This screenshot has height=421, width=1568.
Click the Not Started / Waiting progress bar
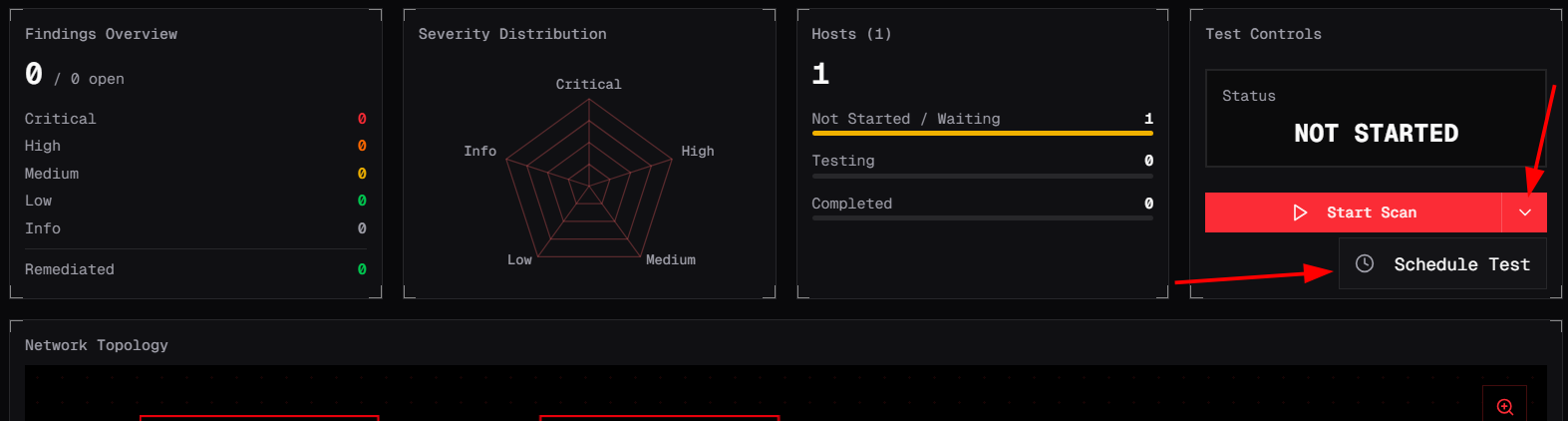pos(982,133)
